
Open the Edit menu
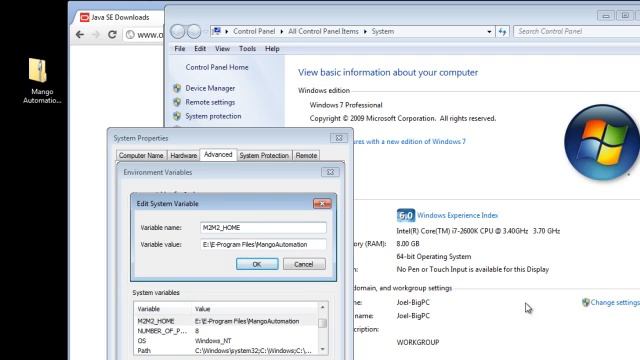(x=200, y=49)
